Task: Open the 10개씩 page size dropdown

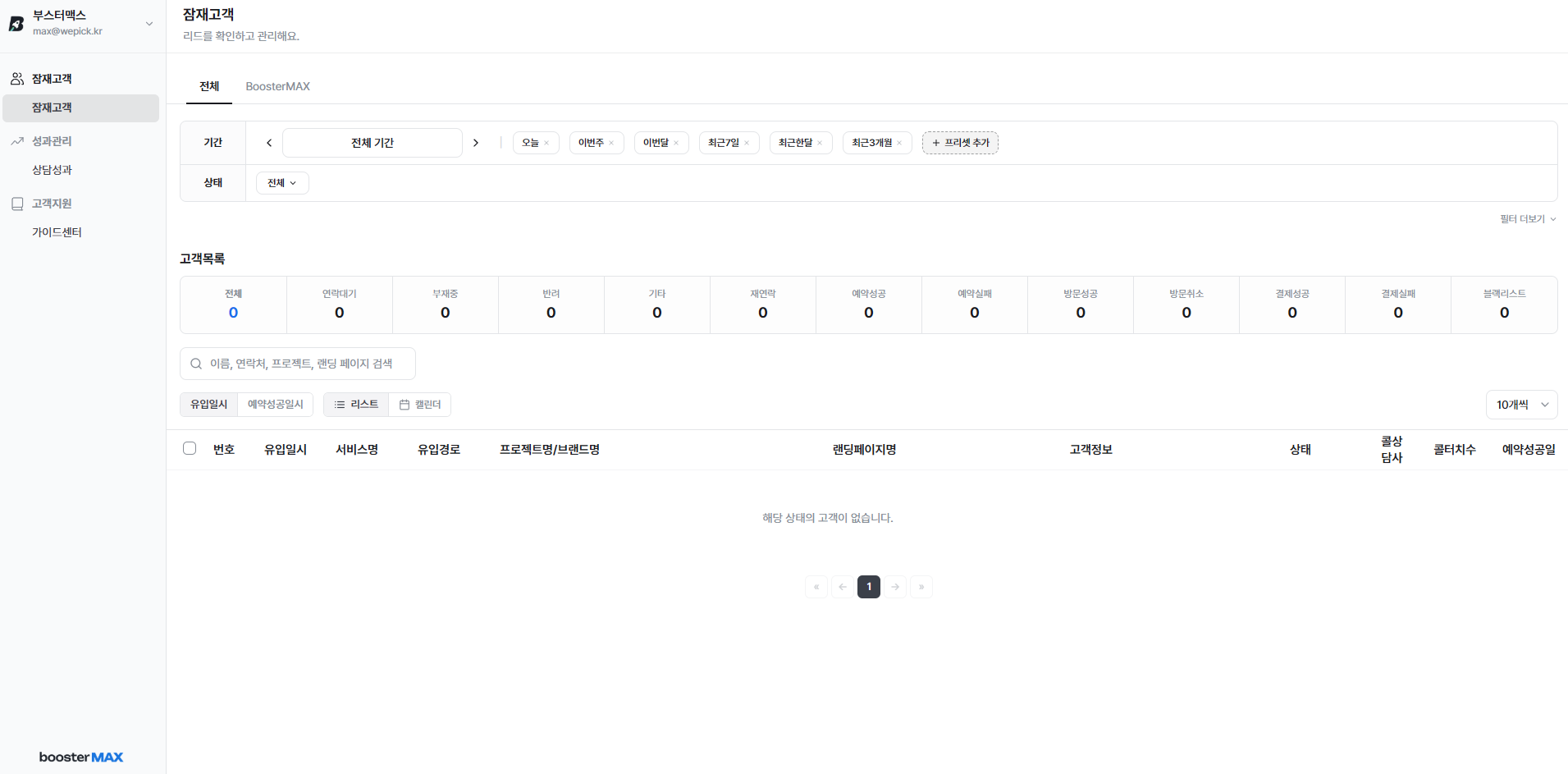Action: tap(1521, 405)
